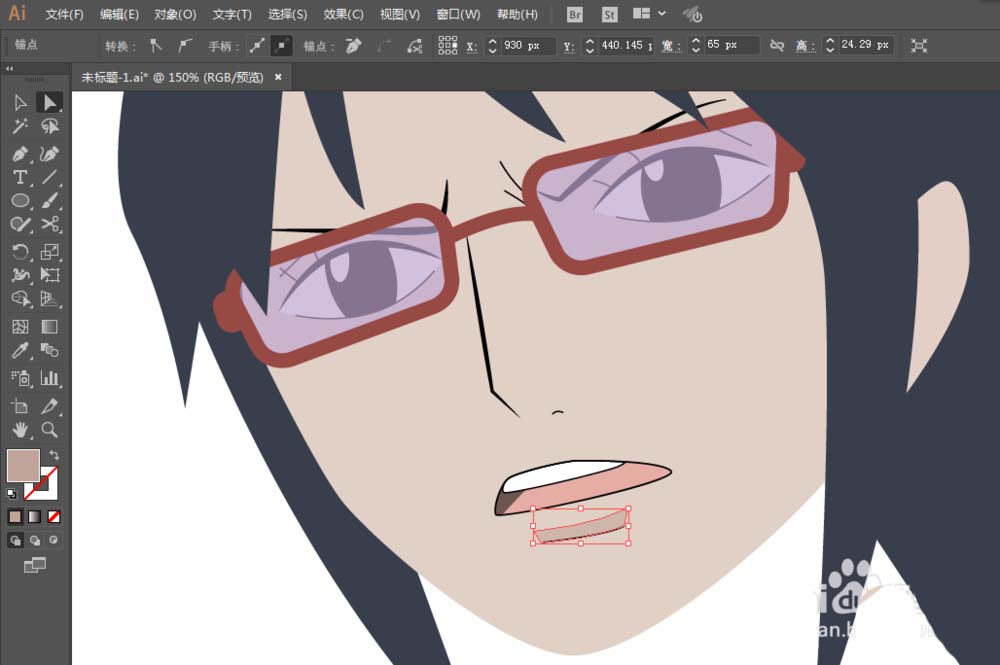The image size is (1000, 665).
Task: Select the Line Segment tool
Action: (x=49, y=177)
